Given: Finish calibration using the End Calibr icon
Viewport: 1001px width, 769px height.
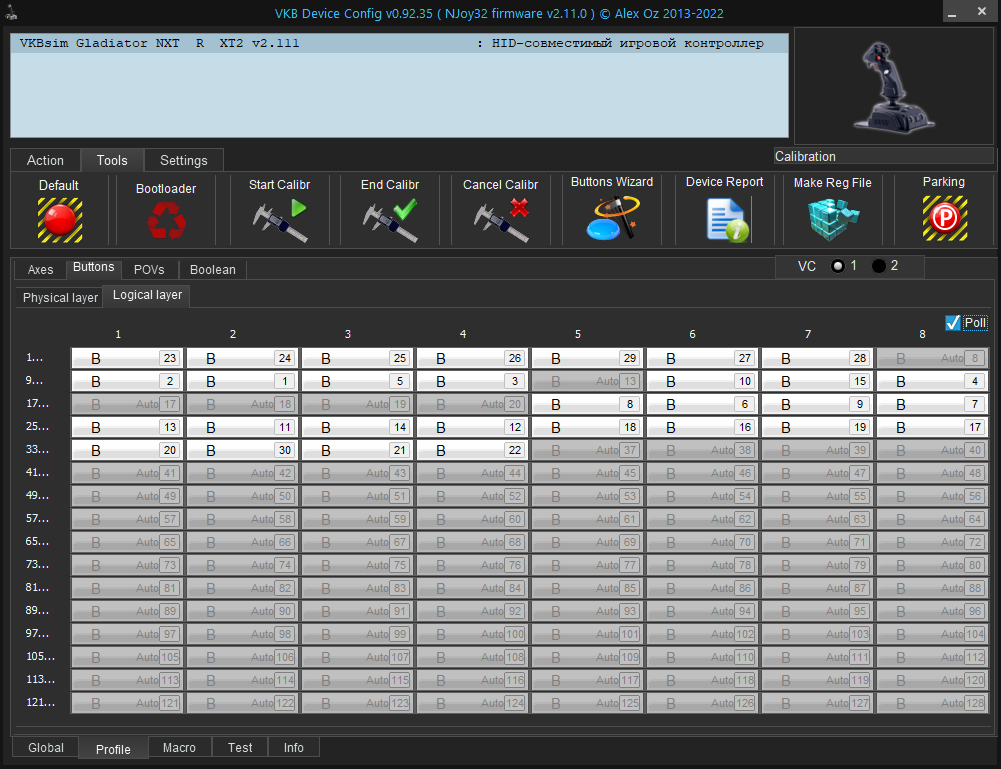Looking at the screenshot, I should pyautogui.click(x=389, y=220).
